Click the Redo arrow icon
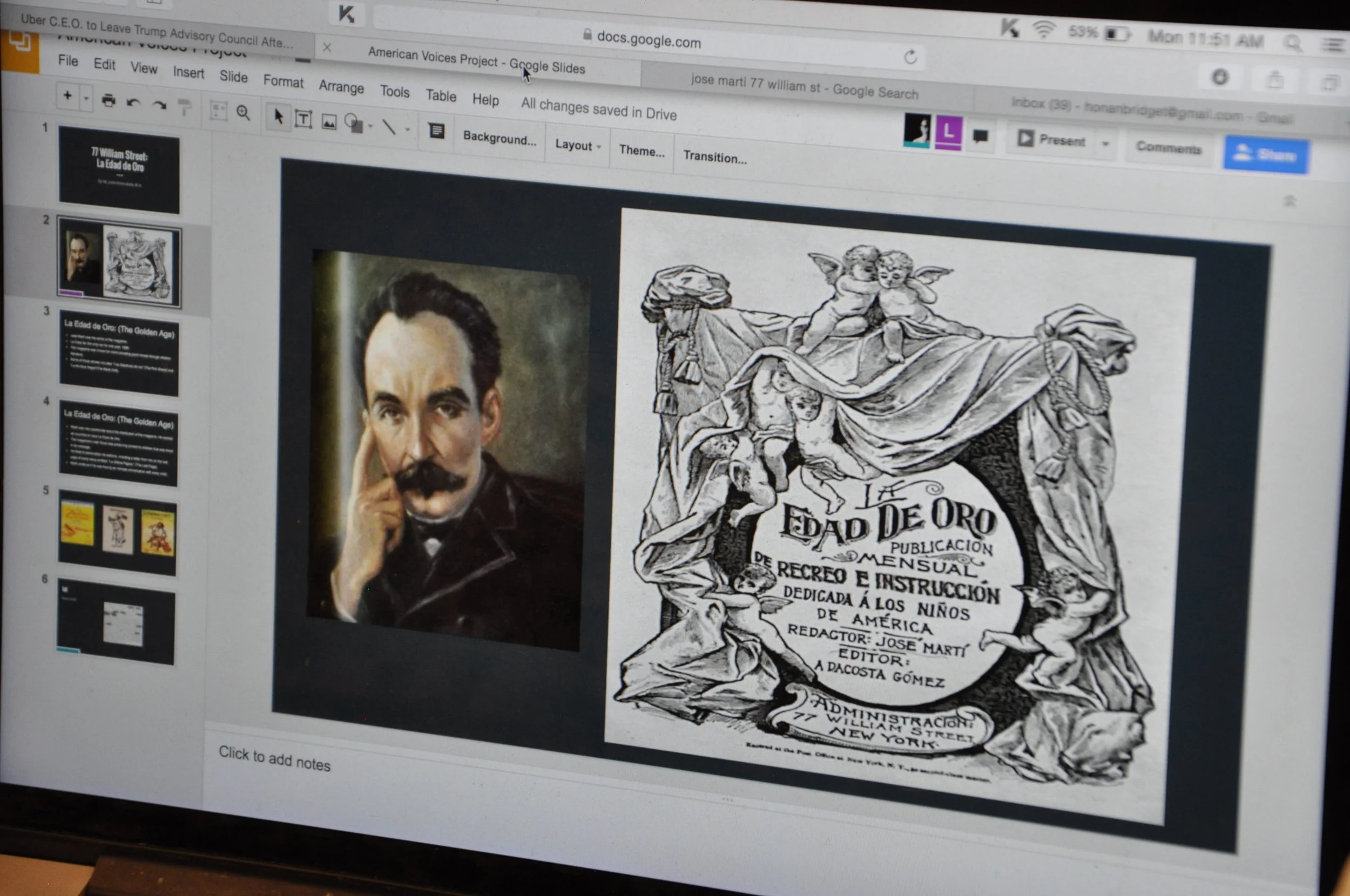 (x=159, y=105)
